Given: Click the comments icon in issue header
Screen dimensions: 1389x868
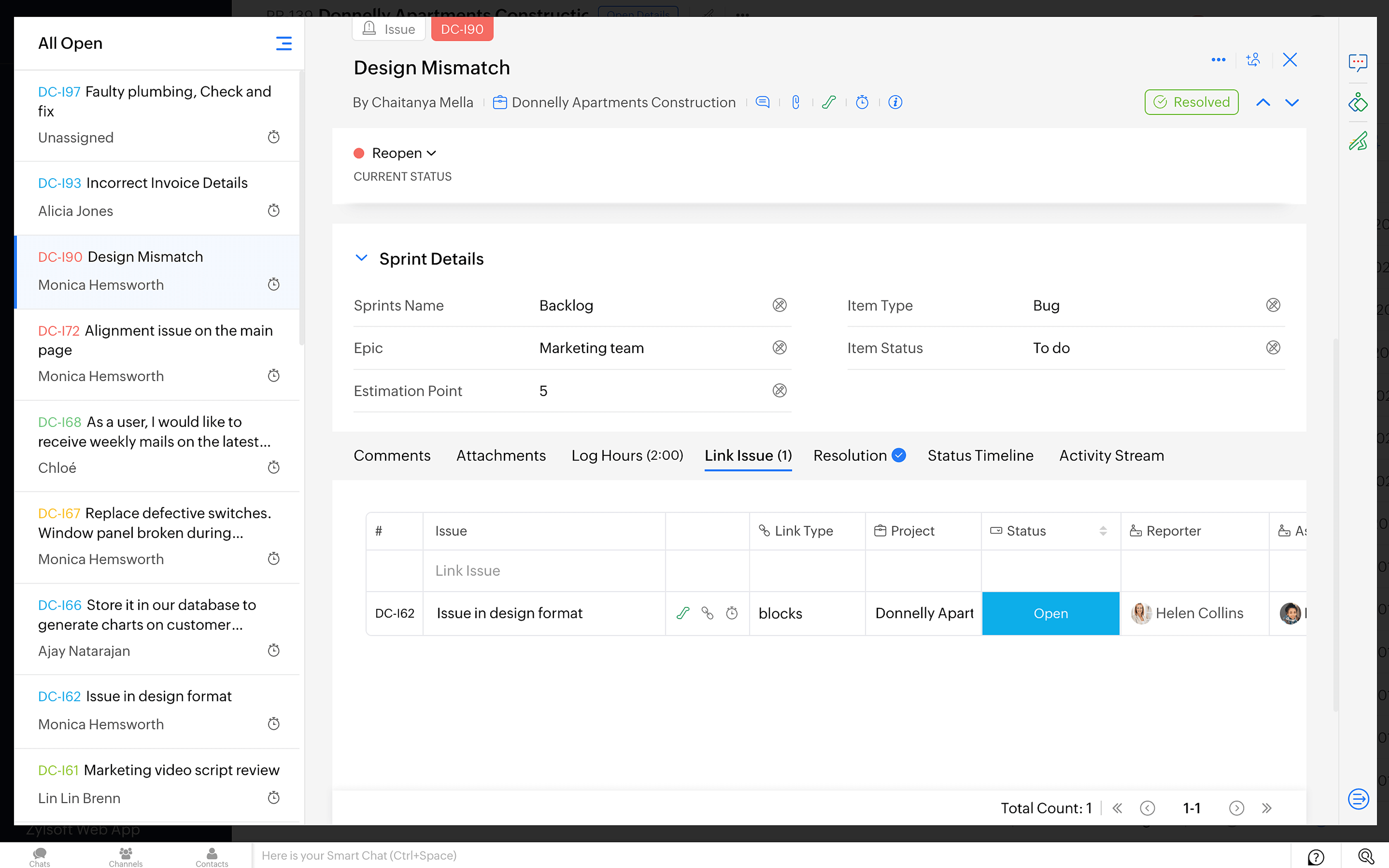Looking at the screenshot, I should (762, 102).
